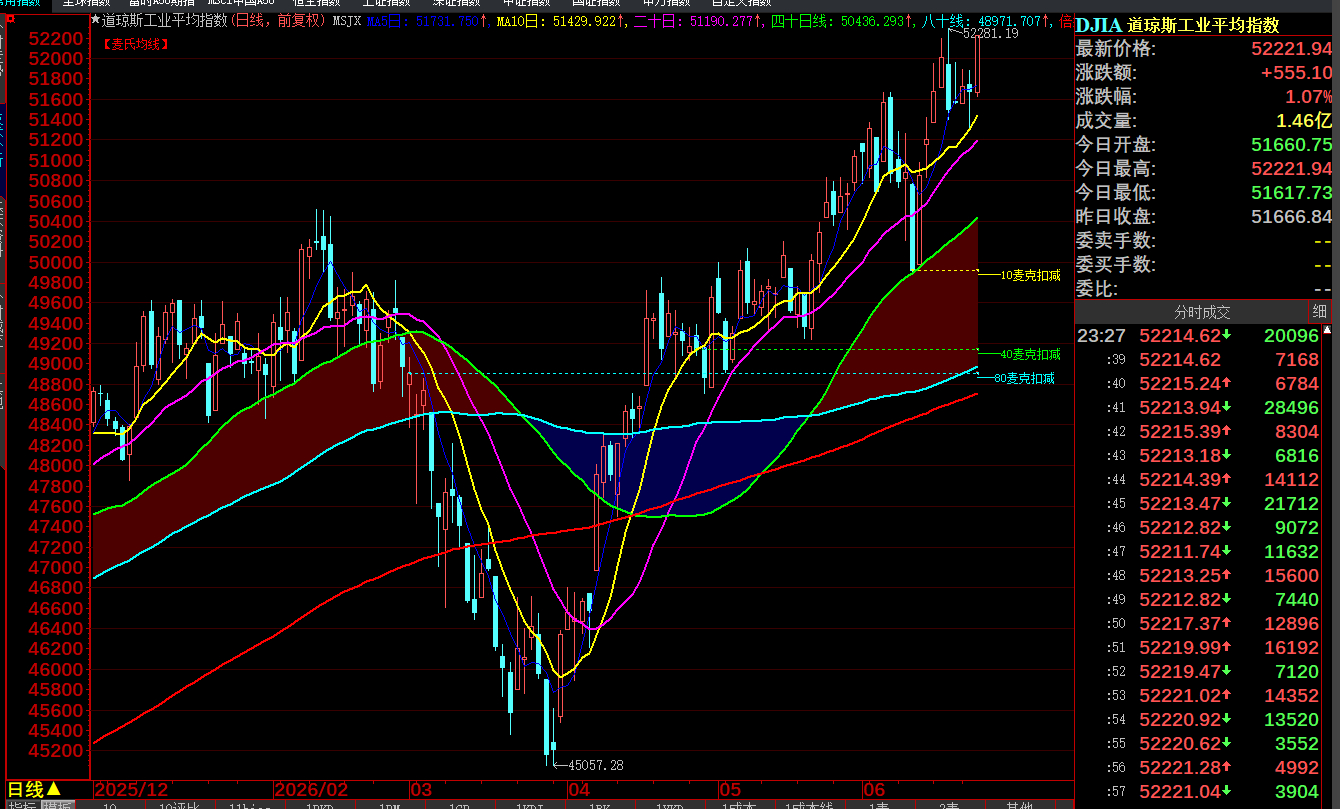Click the 今日开盘 value 51660.75
1340x809 pixels.
point(1291,145)
